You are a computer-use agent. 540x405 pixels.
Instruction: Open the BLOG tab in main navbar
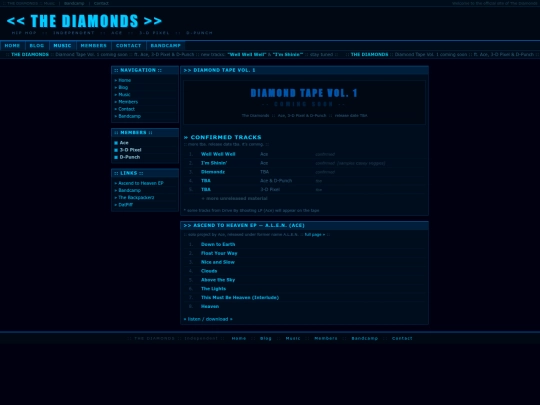point(37,45)
